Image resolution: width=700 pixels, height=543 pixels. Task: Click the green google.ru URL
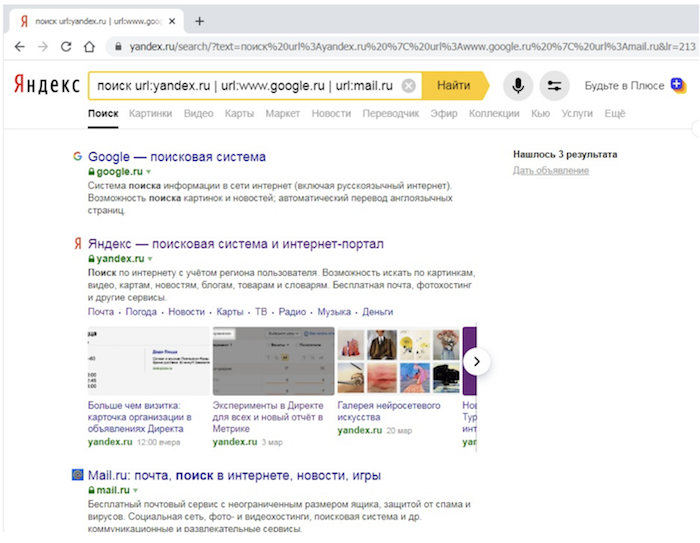(x=119, y=171)
